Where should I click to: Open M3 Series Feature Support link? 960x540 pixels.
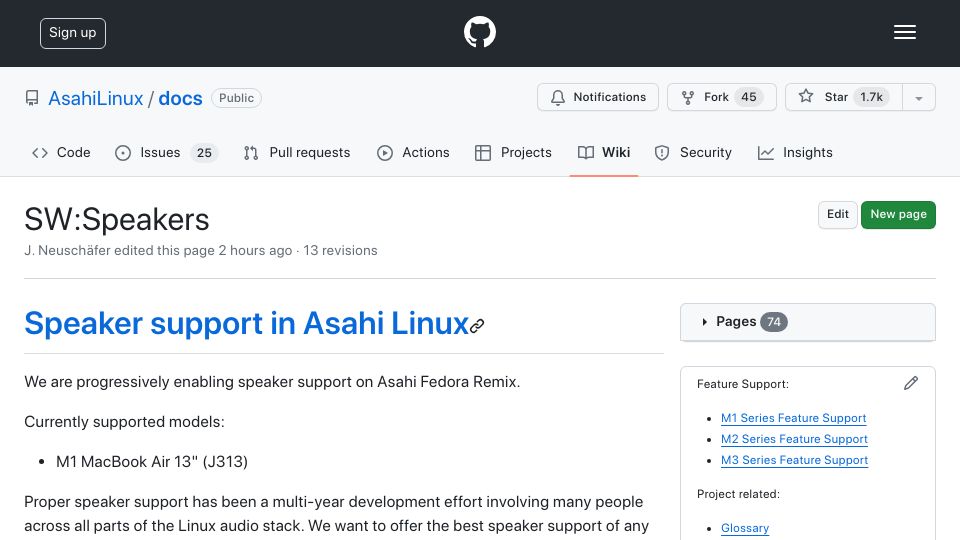(x=794, y=460)
